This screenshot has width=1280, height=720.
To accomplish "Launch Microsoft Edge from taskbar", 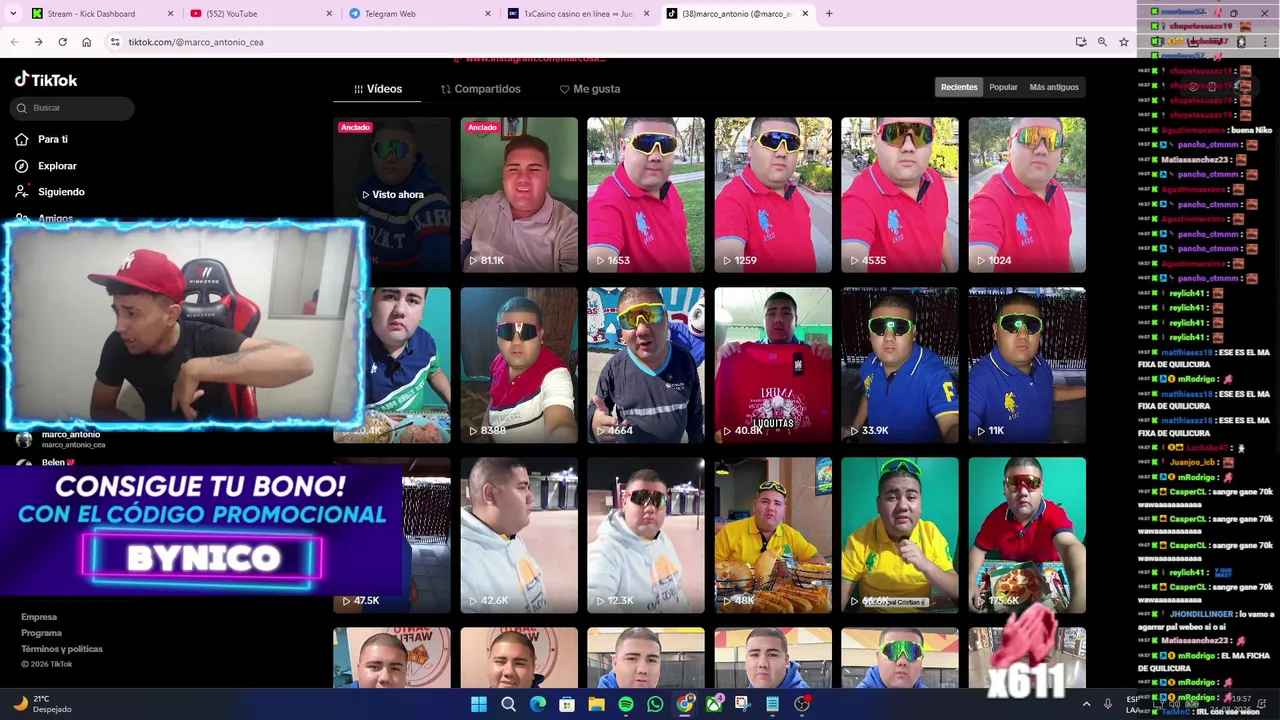I will (538, 704).
